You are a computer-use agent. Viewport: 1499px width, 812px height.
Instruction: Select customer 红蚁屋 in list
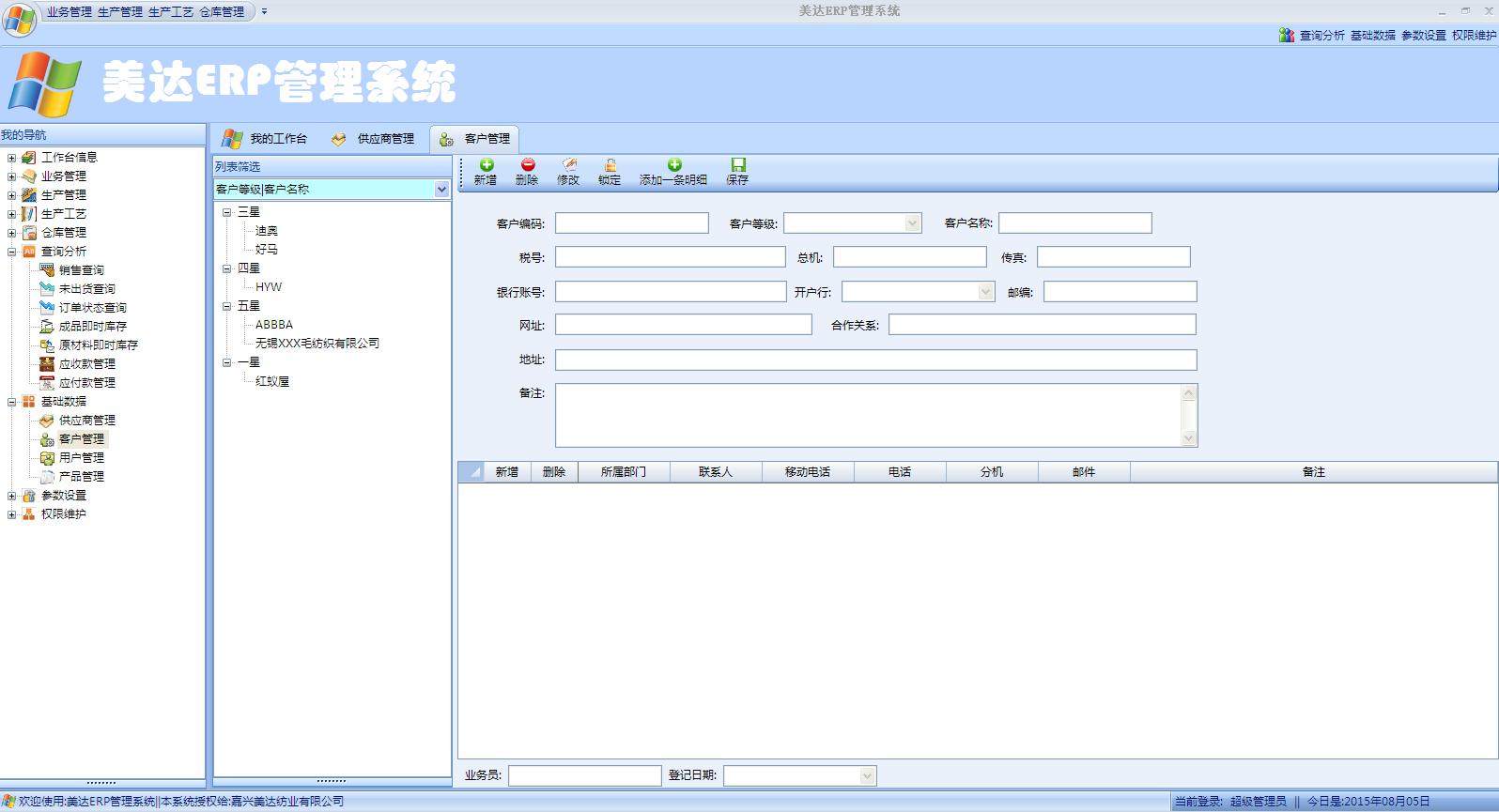272,382
